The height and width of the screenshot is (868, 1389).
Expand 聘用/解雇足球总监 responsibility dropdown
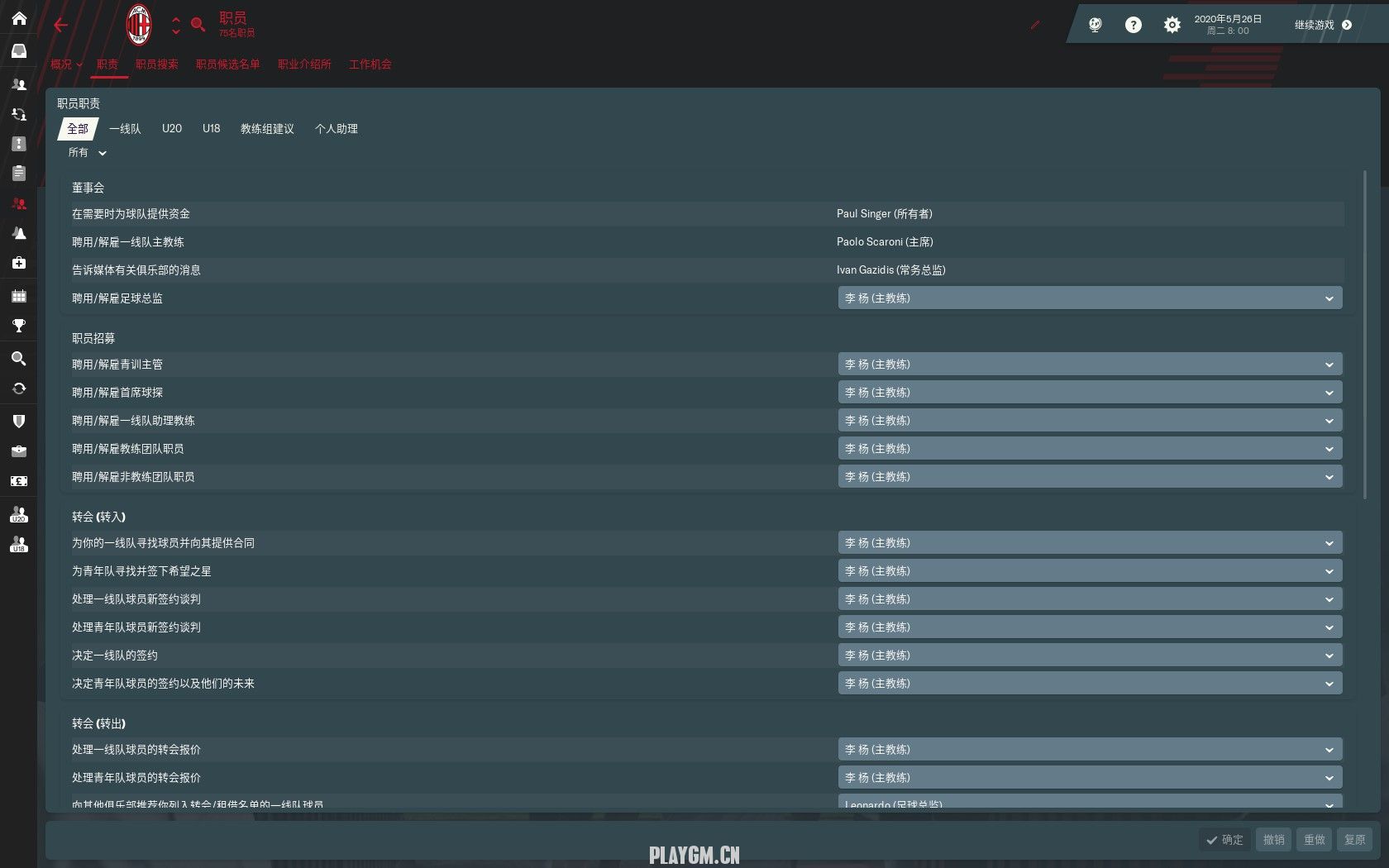tap(1089, 298)
